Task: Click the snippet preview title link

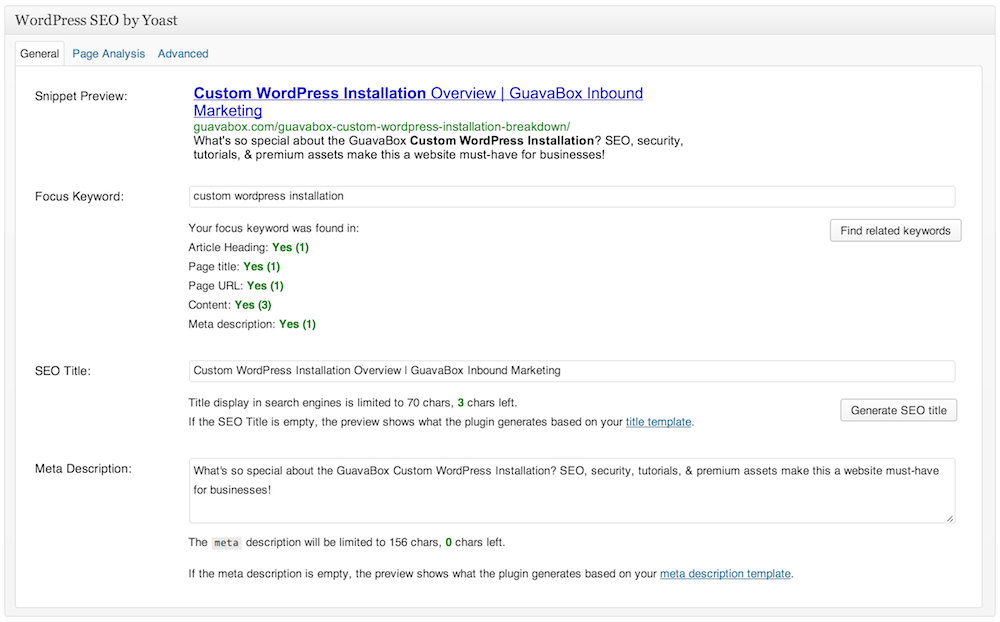Action: tap(418, 101)
